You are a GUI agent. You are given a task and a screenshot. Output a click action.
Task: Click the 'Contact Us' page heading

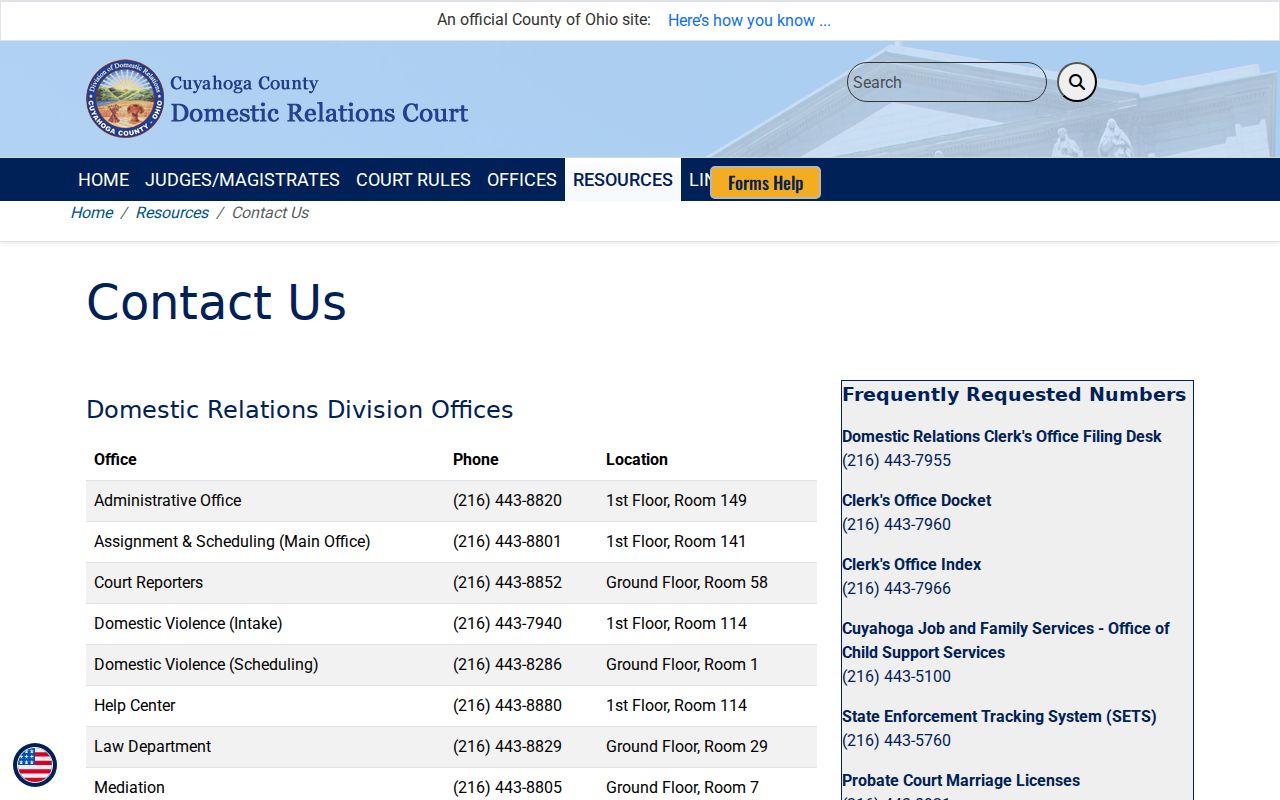[x=216, y=302]
